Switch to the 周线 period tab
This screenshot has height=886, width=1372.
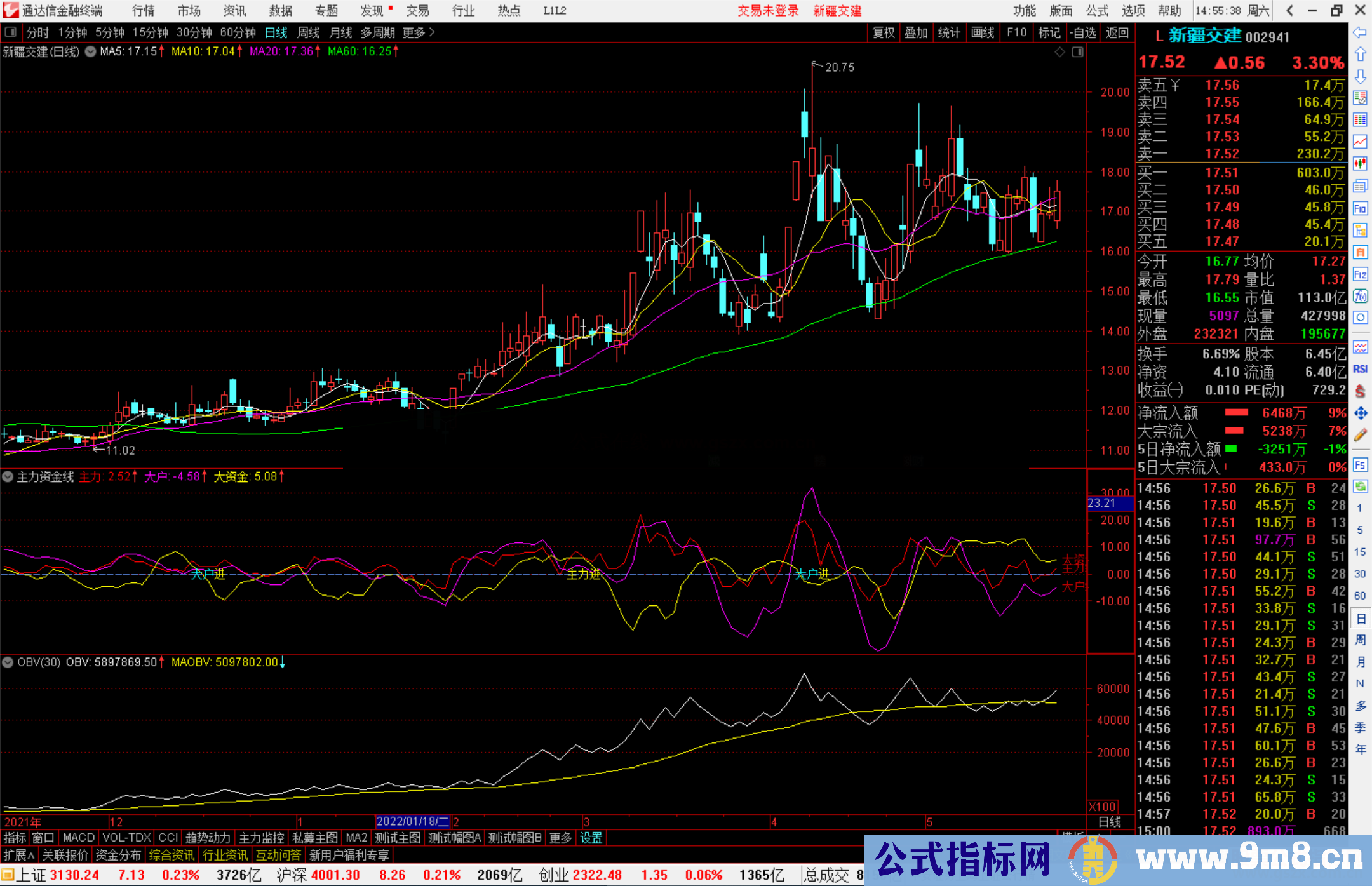308,32
